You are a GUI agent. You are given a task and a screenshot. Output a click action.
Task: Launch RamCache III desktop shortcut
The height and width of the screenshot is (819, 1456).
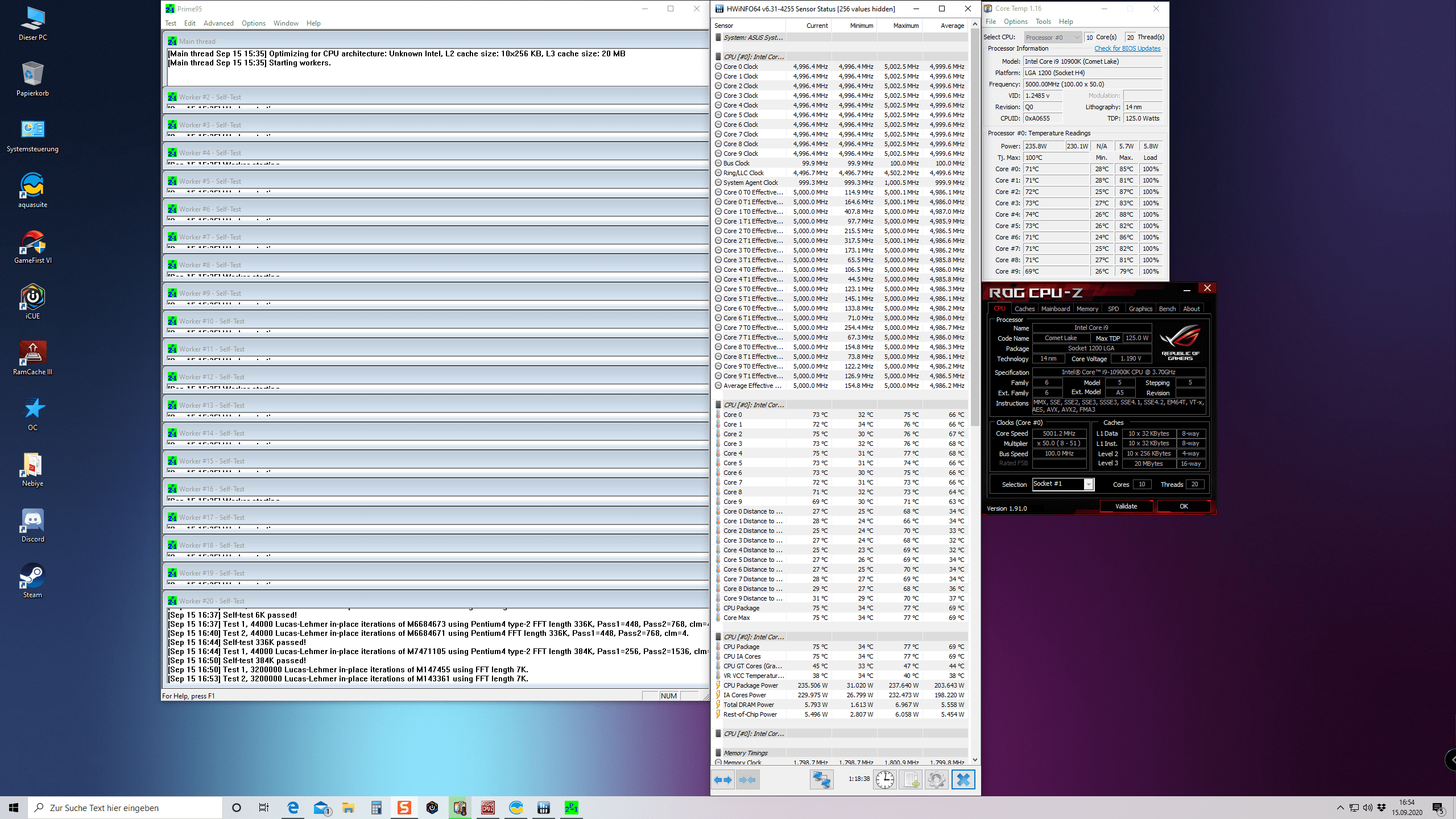pyautogui.click(x=32, y=358)
